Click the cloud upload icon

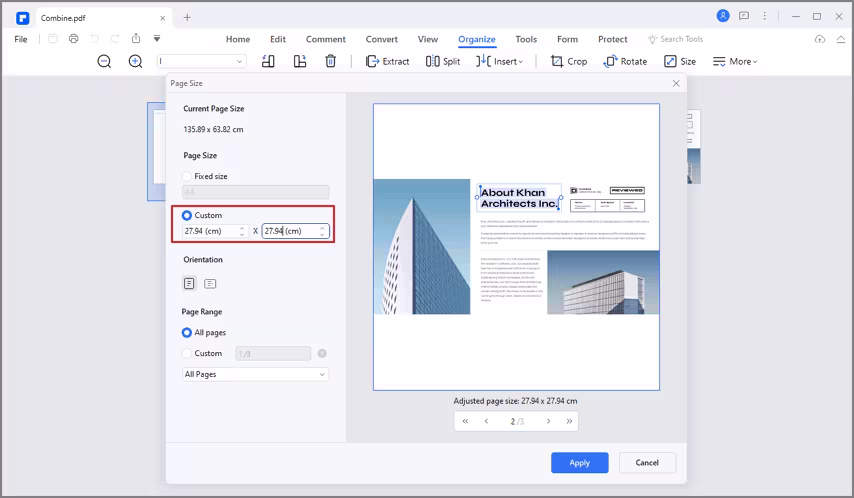coord(820,39)
